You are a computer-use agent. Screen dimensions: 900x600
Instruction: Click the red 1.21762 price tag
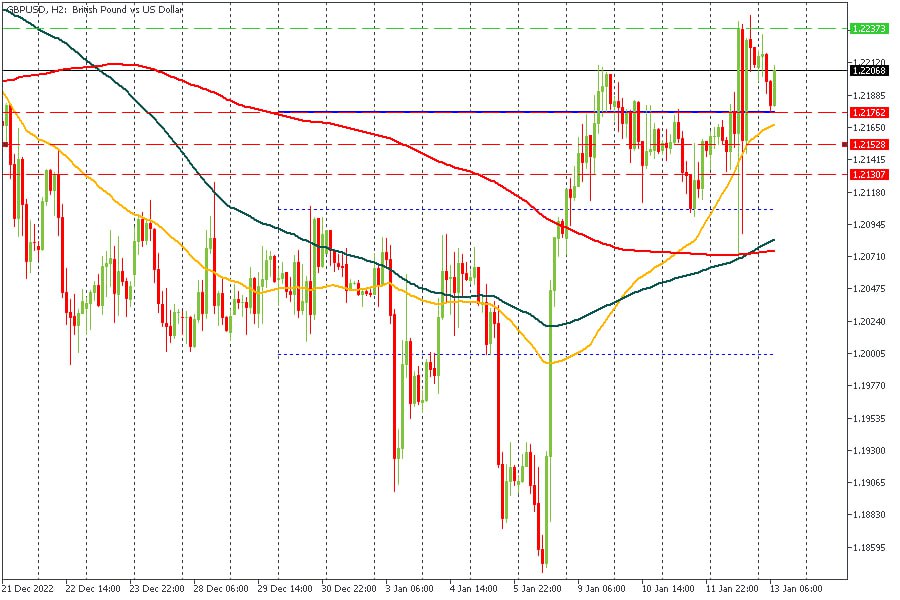[868, 113]
